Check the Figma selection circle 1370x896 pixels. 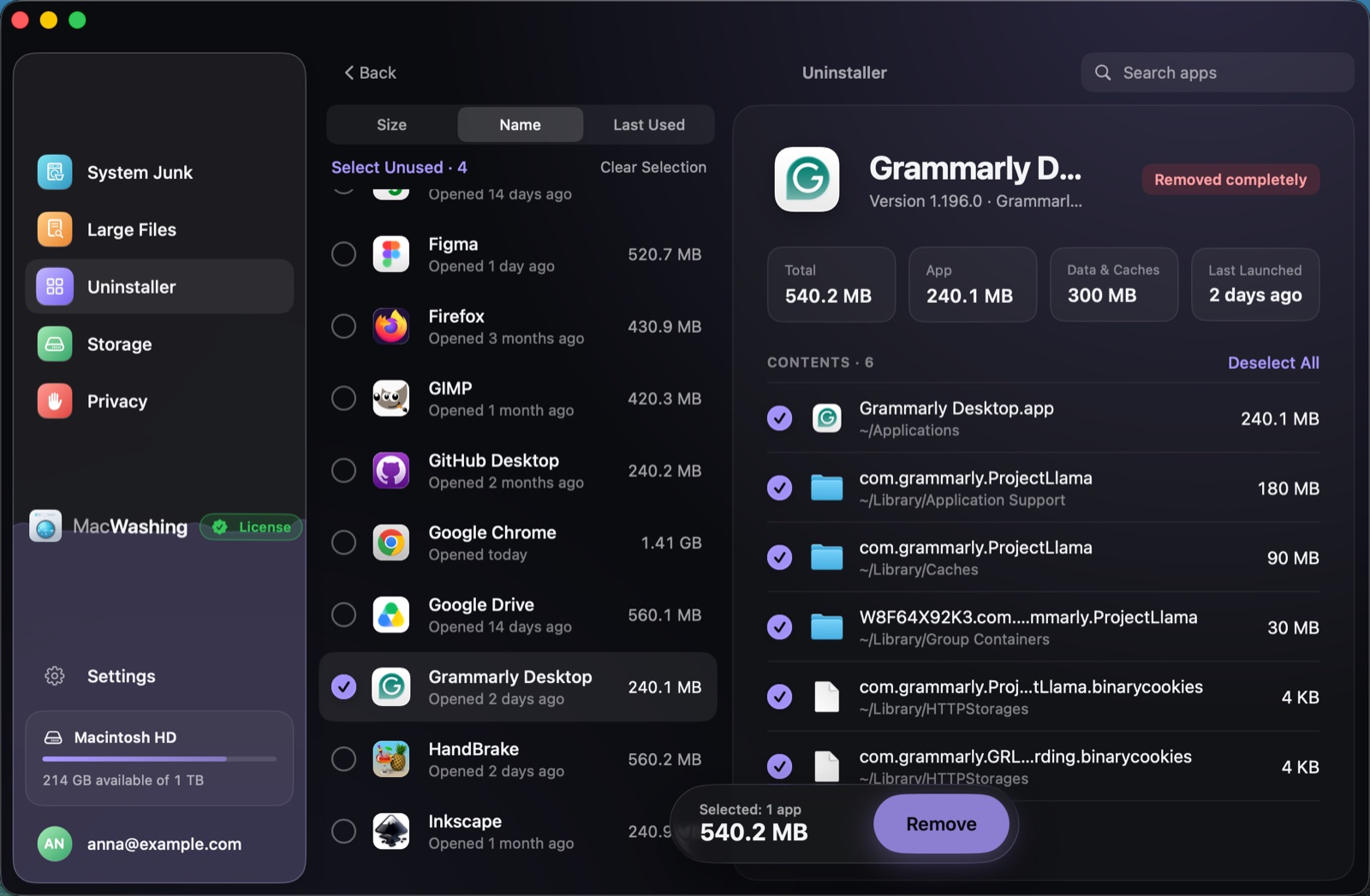[x=343, y=254]
